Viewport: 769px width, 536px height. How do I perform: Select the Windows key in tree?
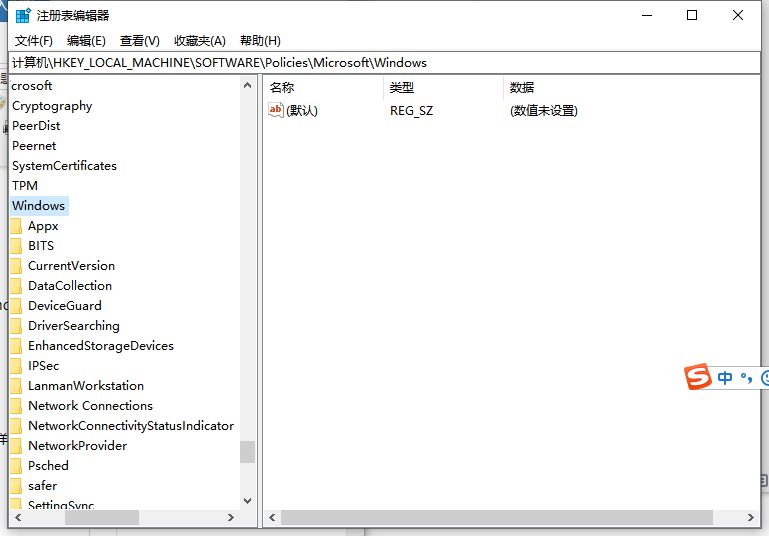click(x=38, y=206)
